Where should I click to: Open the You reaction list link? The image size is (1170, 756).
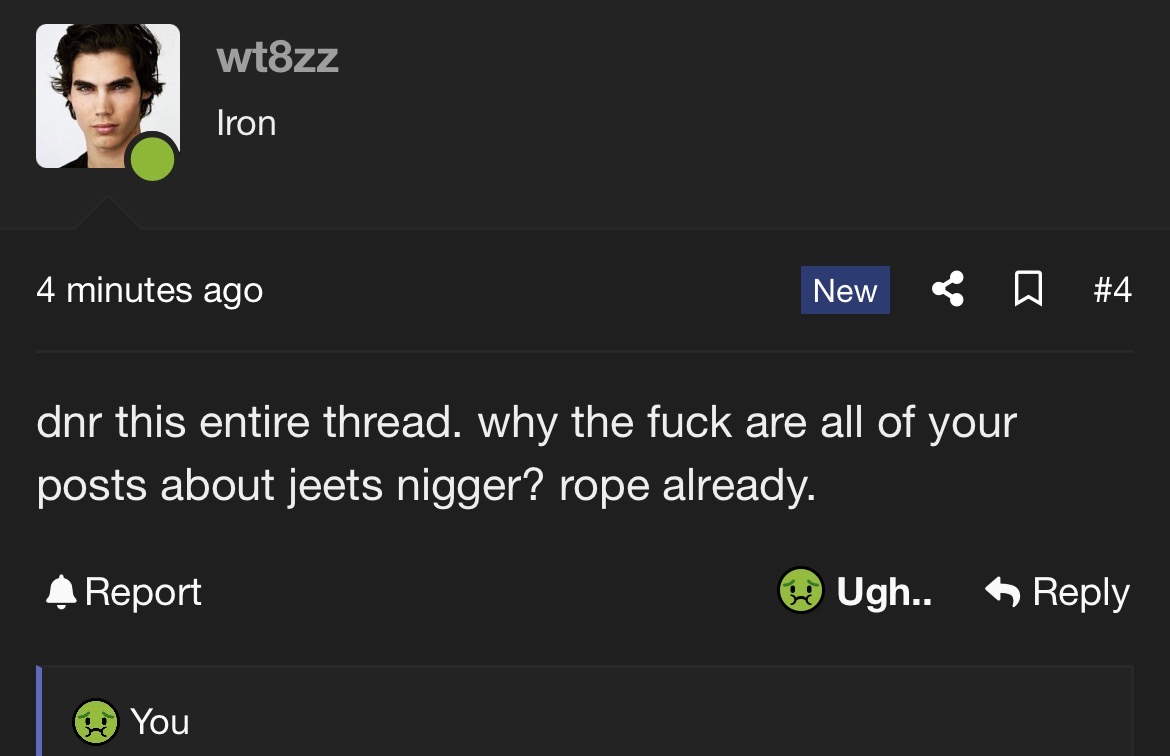coord(159,722)
